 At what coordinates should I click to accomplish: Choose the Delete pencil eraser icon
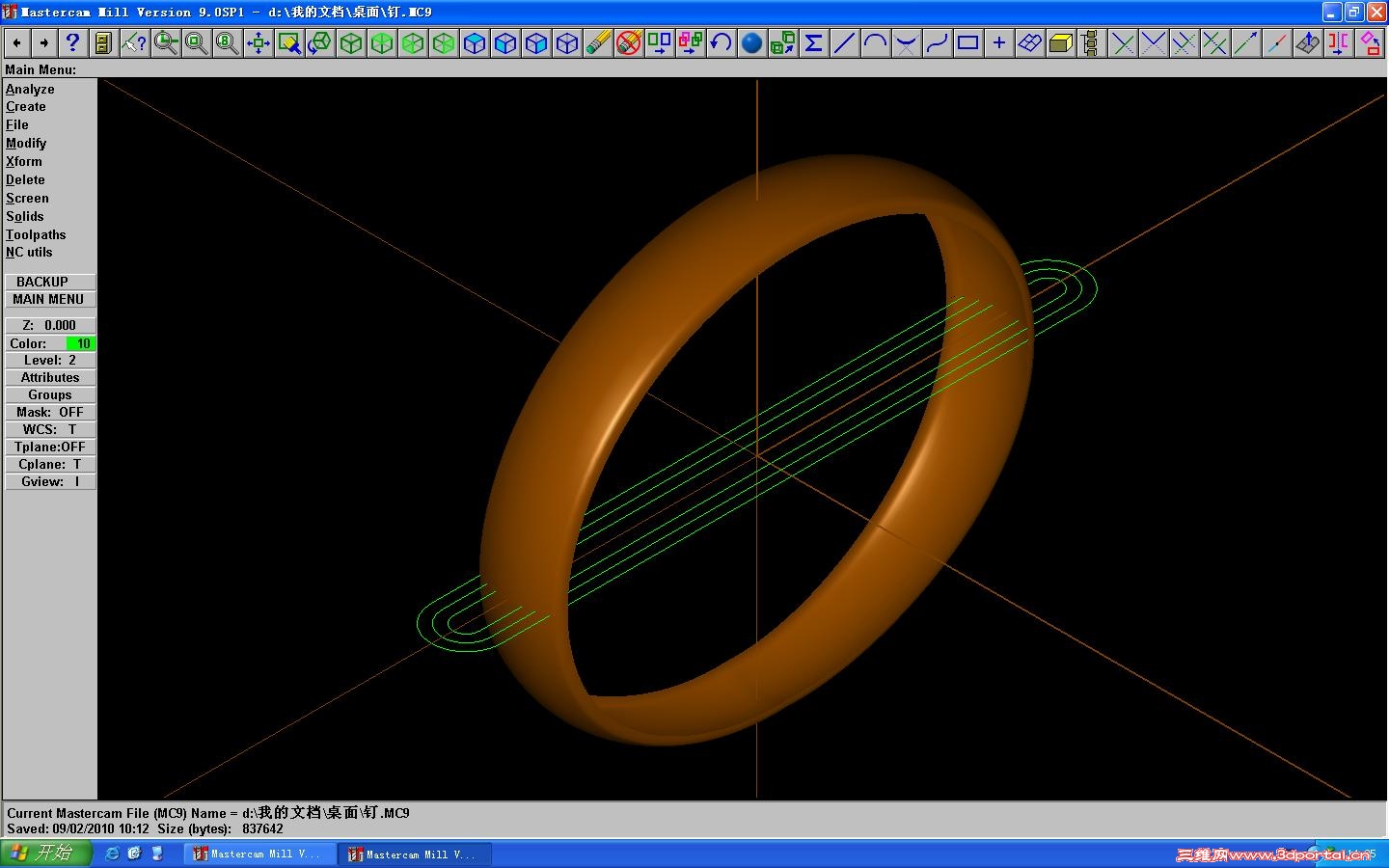pyautogui.click(x=597, y=42)
